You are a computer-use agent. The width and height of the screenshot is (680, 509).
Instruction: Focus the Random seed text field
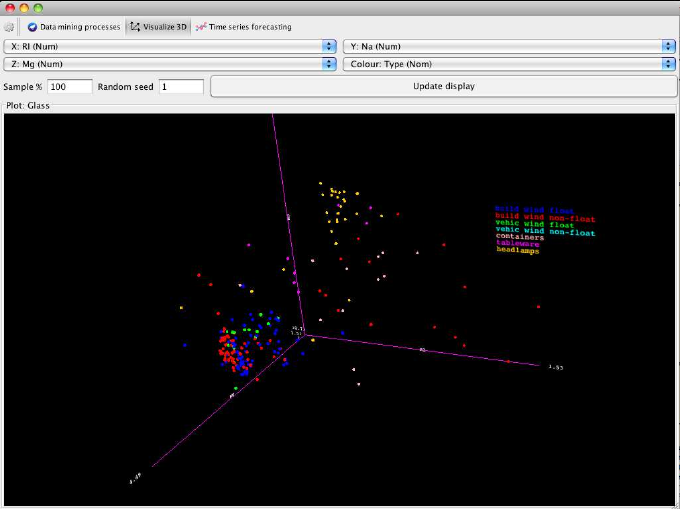tap(181, 87)
